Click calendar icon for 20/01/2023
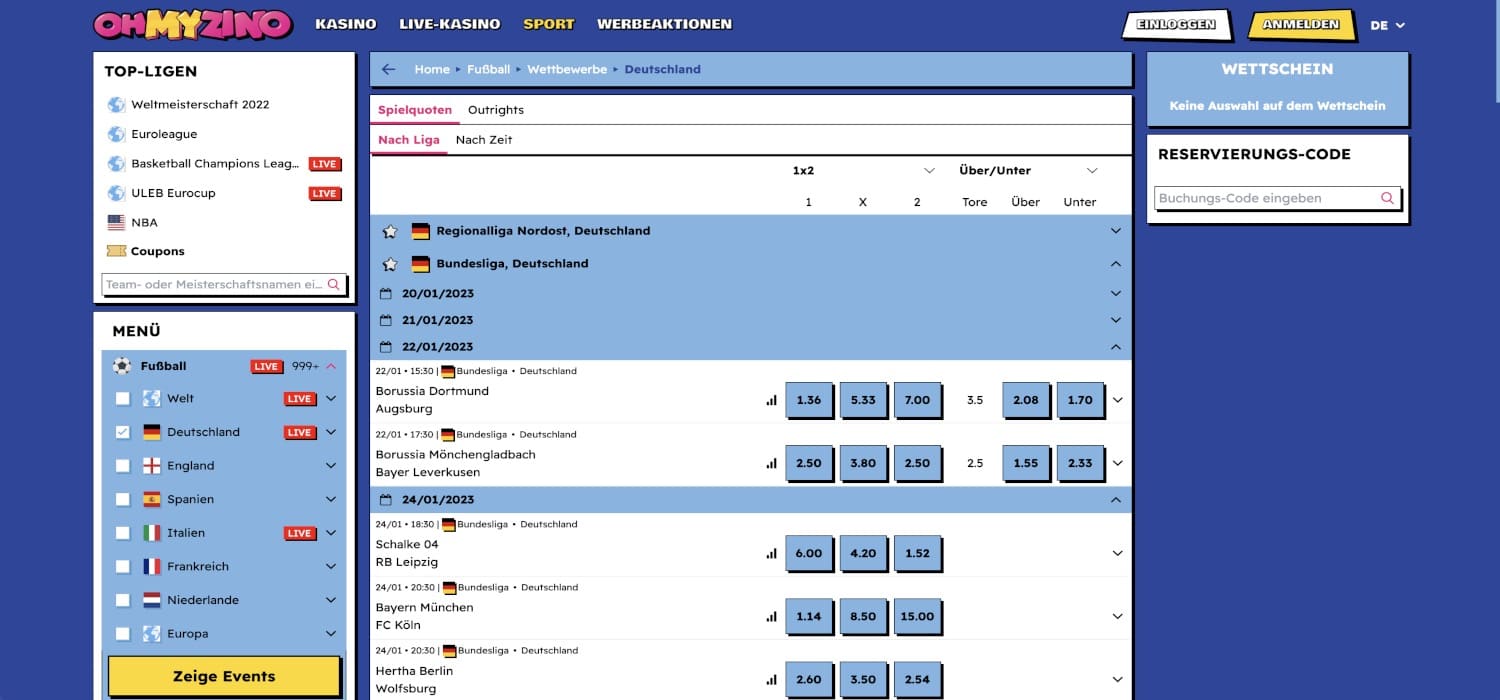This screenshot has height=700, width=1500. (x=386, y=293)
